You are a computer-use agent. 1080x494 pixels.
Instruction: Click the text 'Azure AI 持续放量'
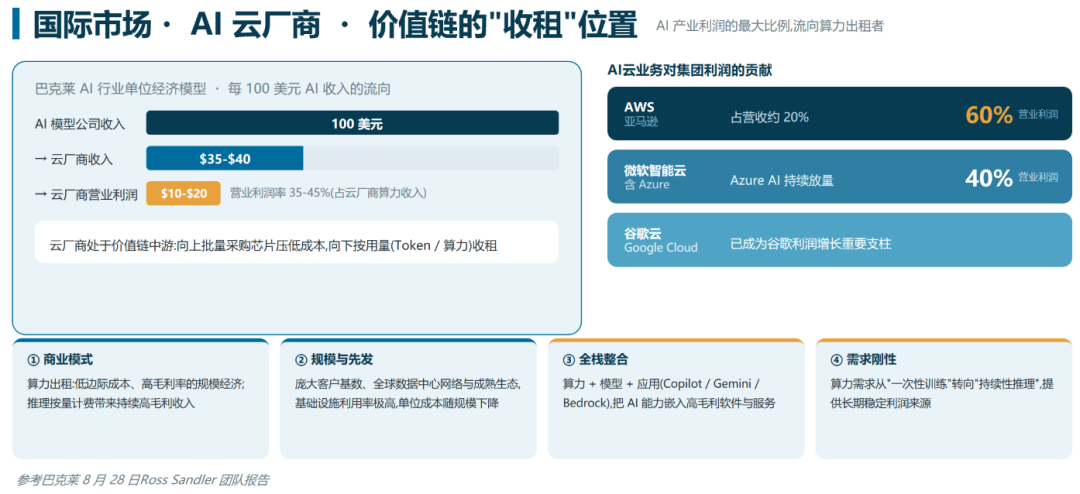click(x=782, y=181)
